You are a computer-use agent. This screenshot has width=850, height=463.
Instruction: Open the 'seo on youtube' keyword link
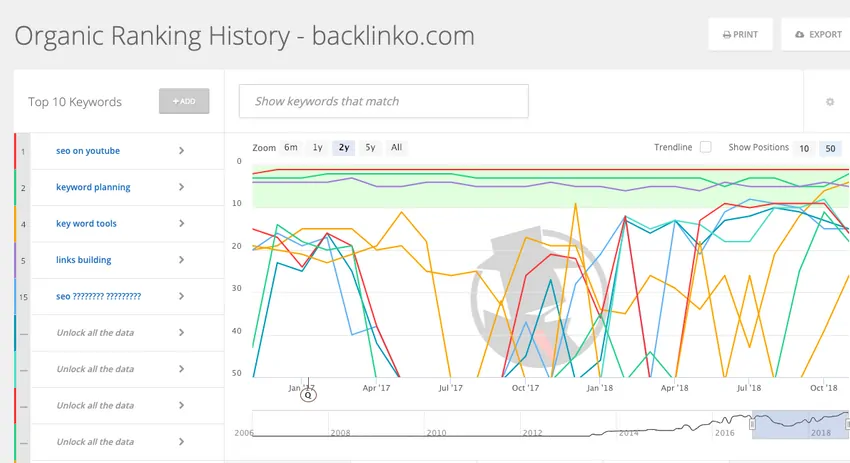[88, 151]
